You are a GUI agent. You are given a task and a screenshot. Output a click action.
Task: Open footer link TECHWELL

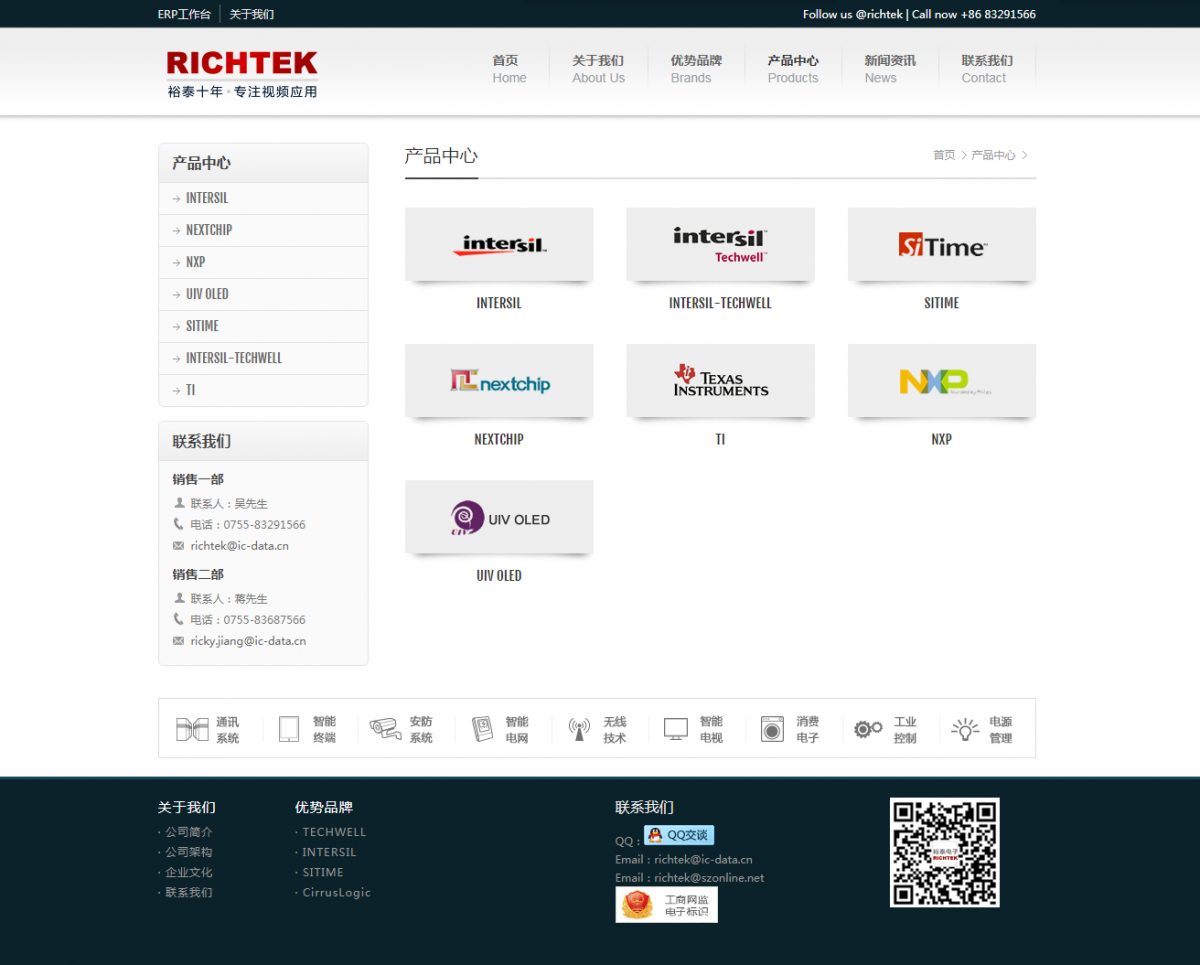click(x=334, y=832)
